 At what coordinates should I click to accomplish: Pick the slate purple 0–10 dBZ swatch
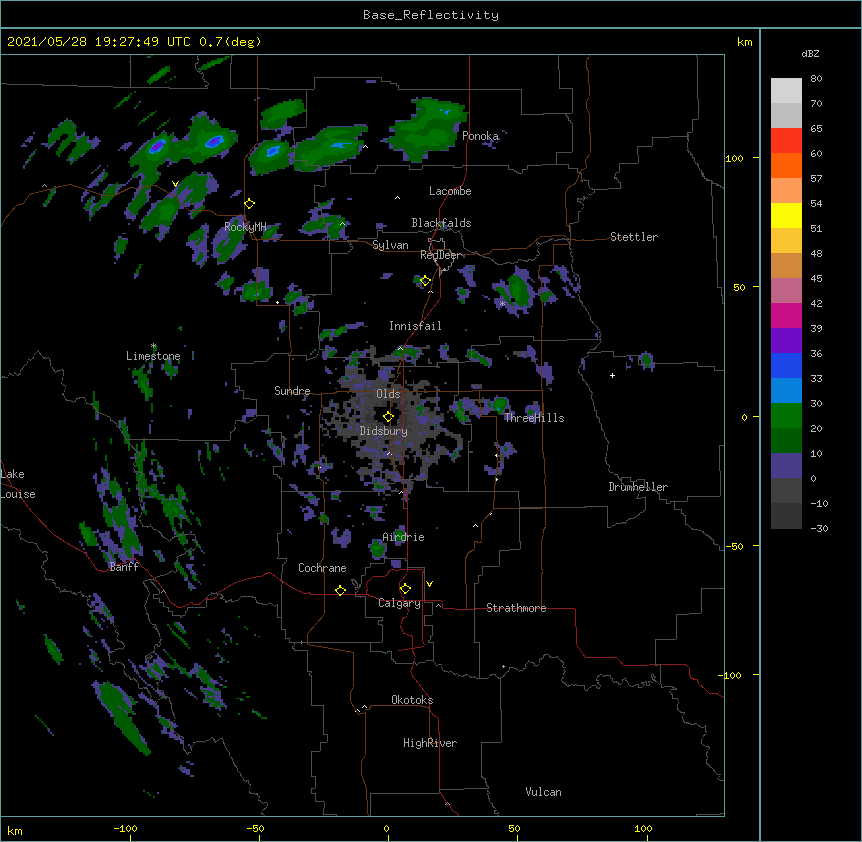[x=786, y=466]
